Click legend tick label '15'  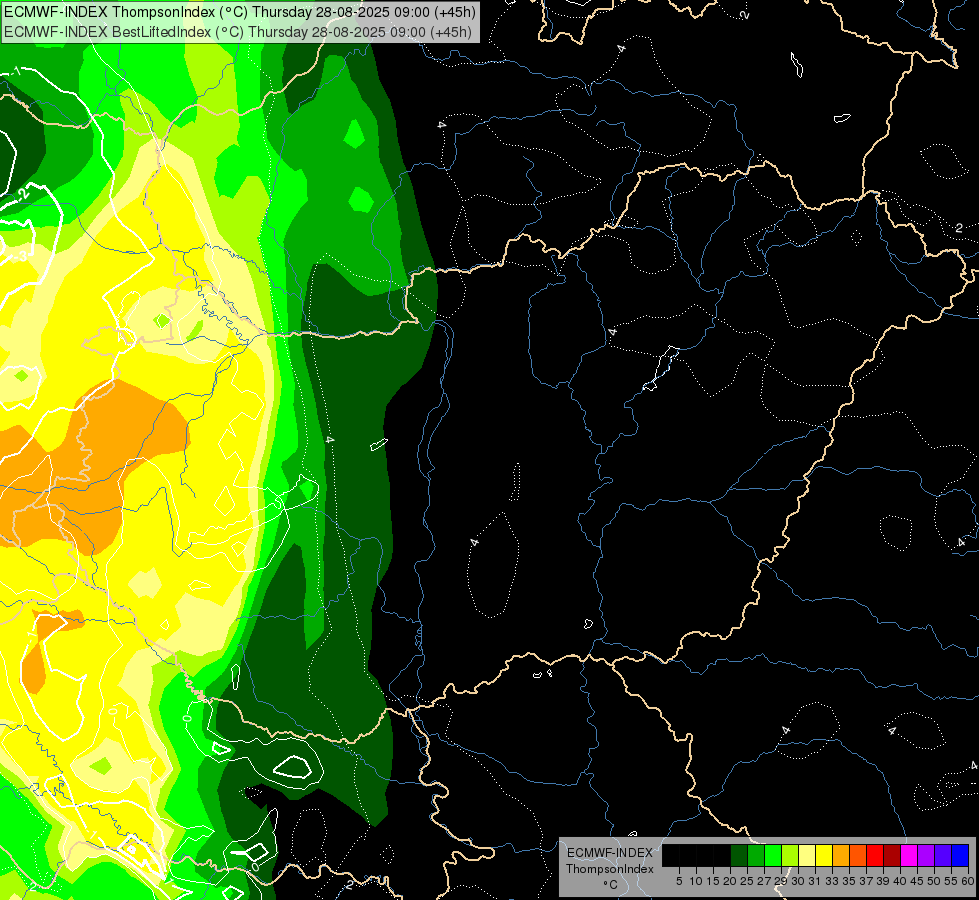(x=713, y=881)
